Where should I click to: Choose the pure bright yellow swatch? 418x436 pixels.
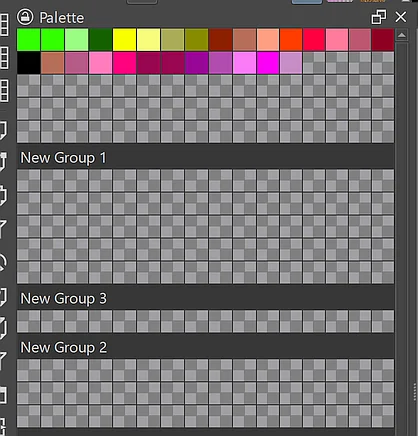tap(124, 39)
